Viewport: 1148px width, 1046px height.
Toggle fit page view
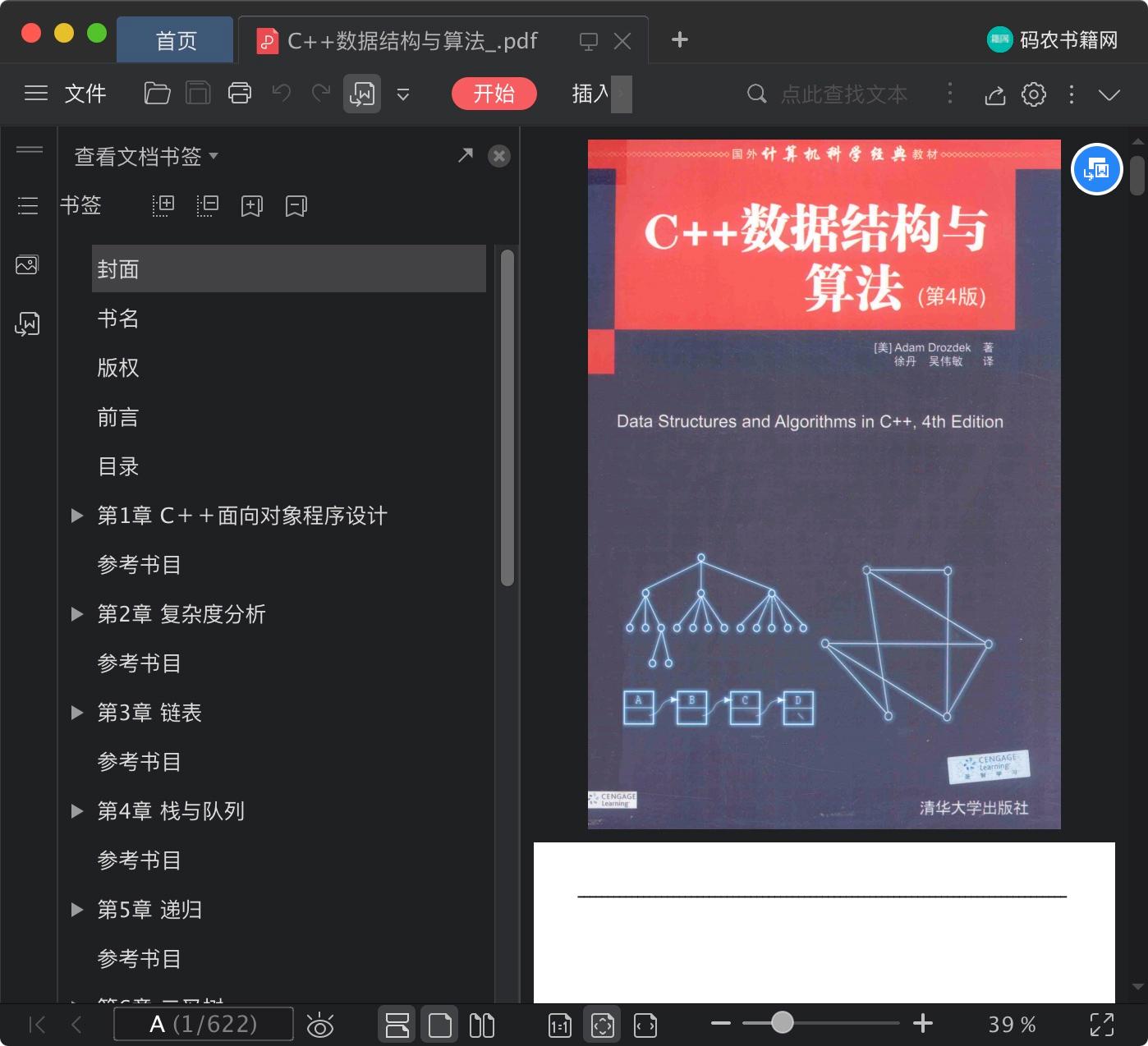point(603,1025)
